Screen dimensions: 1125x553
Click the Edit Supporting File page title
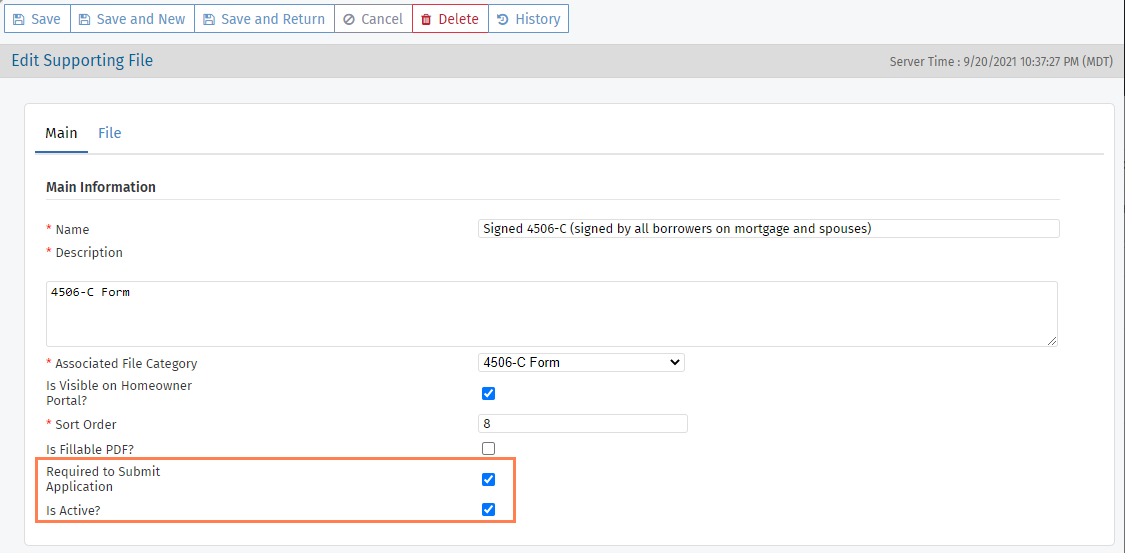[82, 61]
